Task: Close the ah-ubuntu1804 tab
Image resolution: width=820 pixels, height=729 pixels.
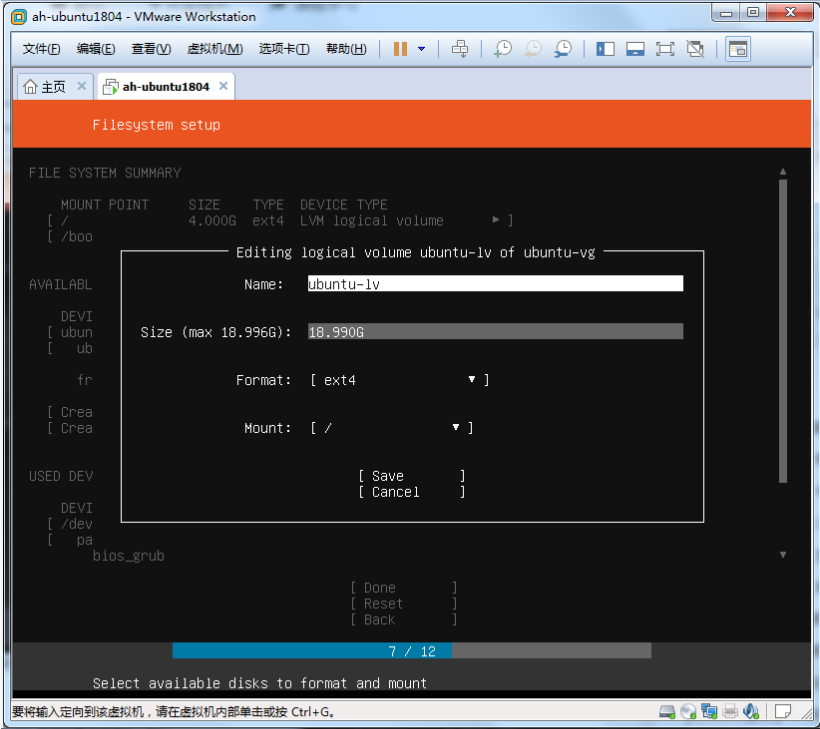Action: coord(224,87)
